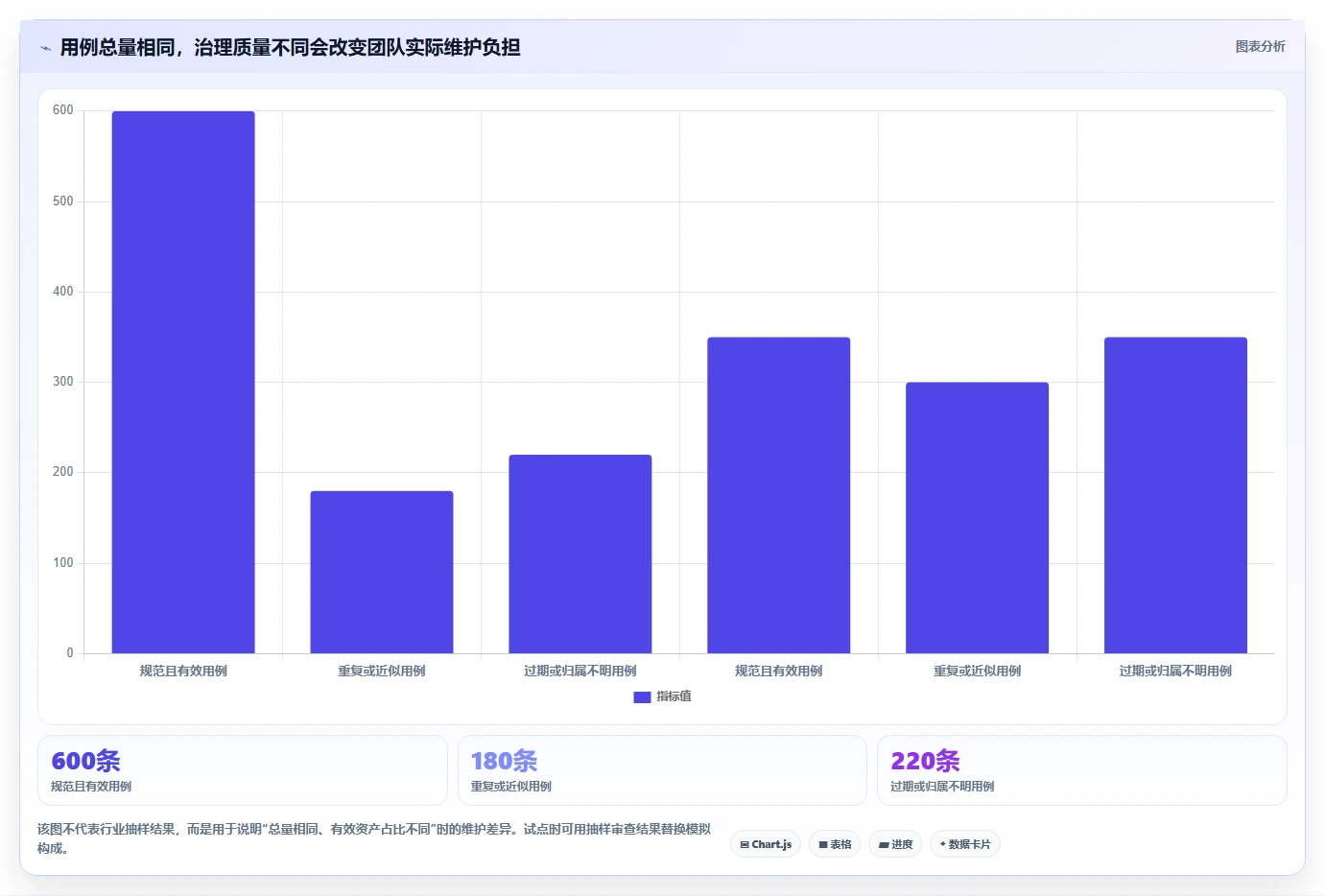Screen dimensions: 1325x896
Task: Click the 图表分析 label in the header
Action: [1260, 46]
